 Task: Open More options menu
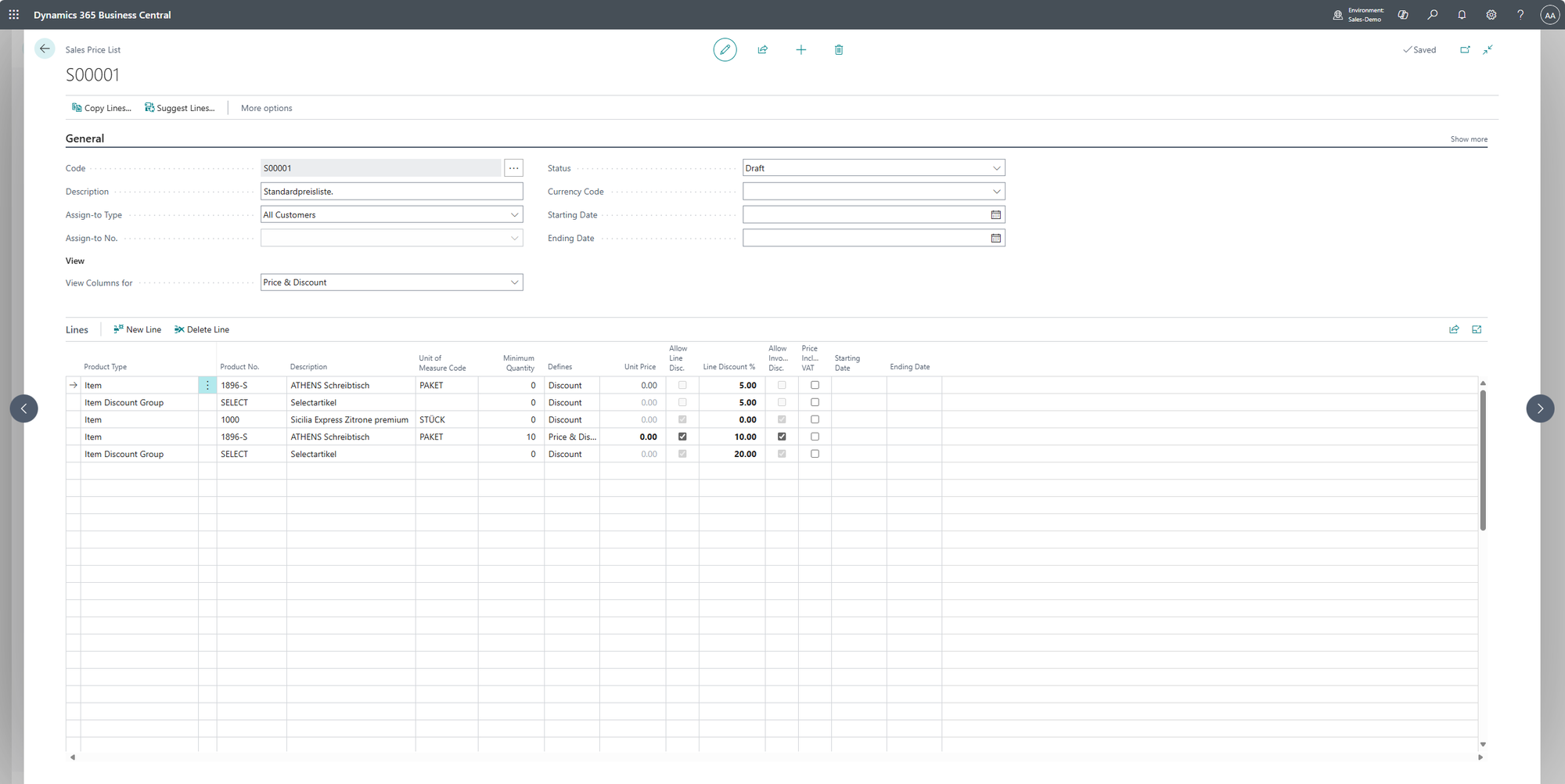[266, 108]
